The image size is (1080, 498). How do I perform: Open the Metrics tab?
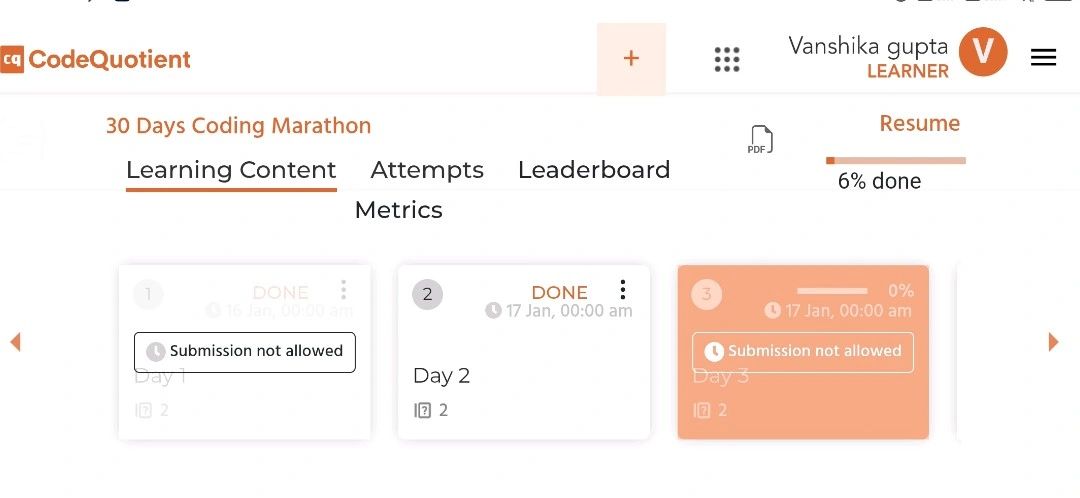(398, 209)
